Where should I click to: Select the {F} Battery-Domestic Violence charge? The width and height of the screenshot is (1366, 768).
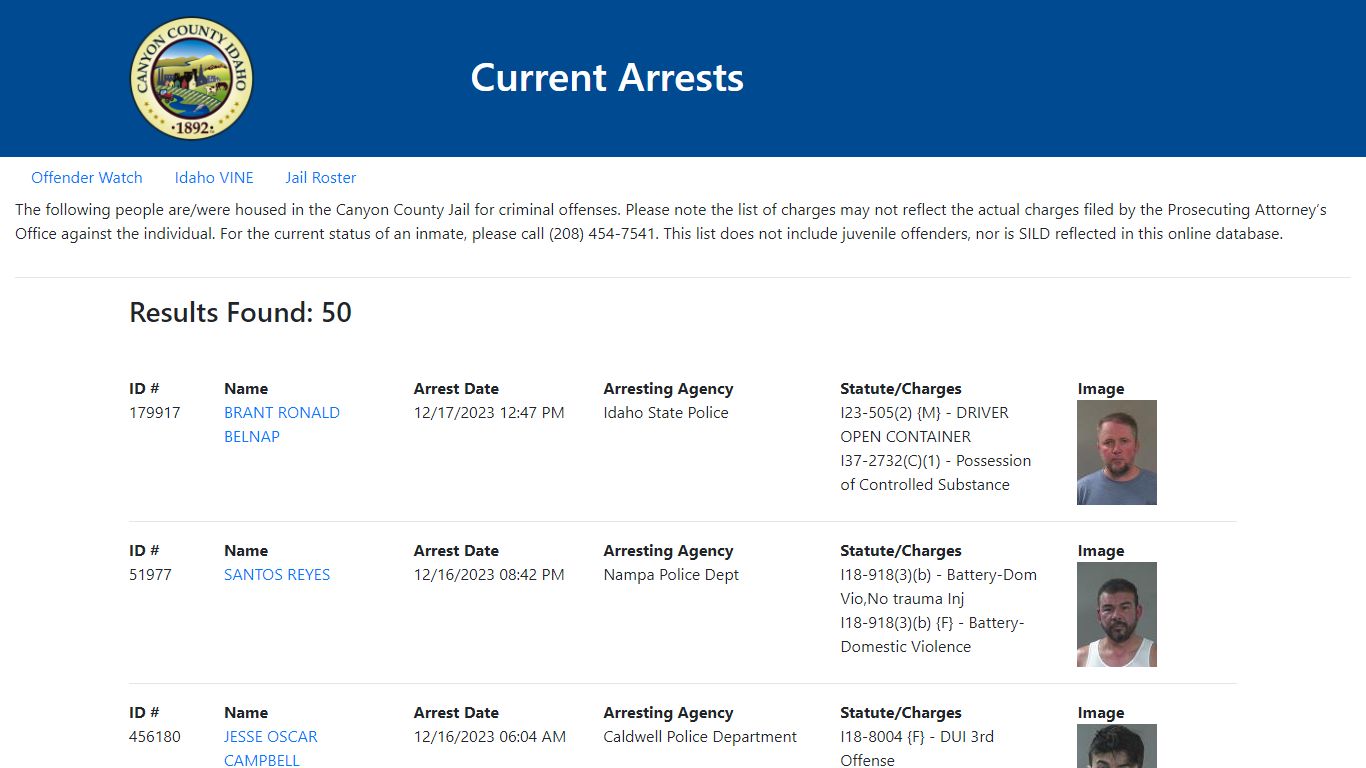pos(932,635)
